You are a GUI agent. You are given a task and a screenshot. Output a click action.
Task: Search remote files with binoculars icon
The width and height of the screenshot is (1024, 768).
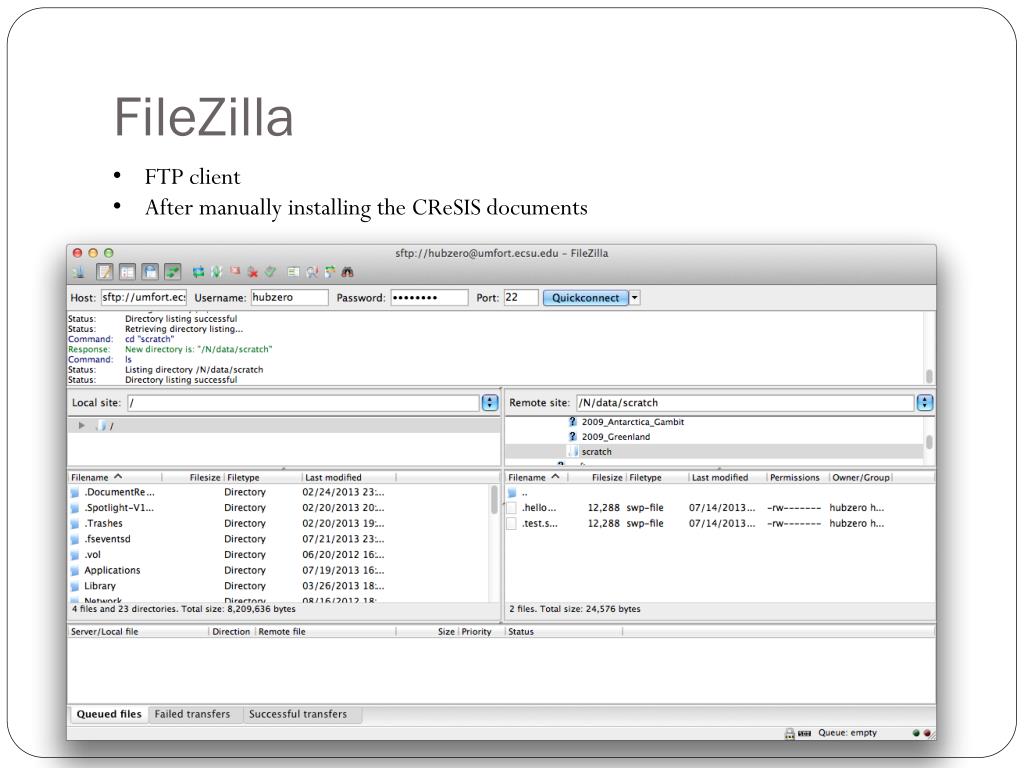coord(347,272)
